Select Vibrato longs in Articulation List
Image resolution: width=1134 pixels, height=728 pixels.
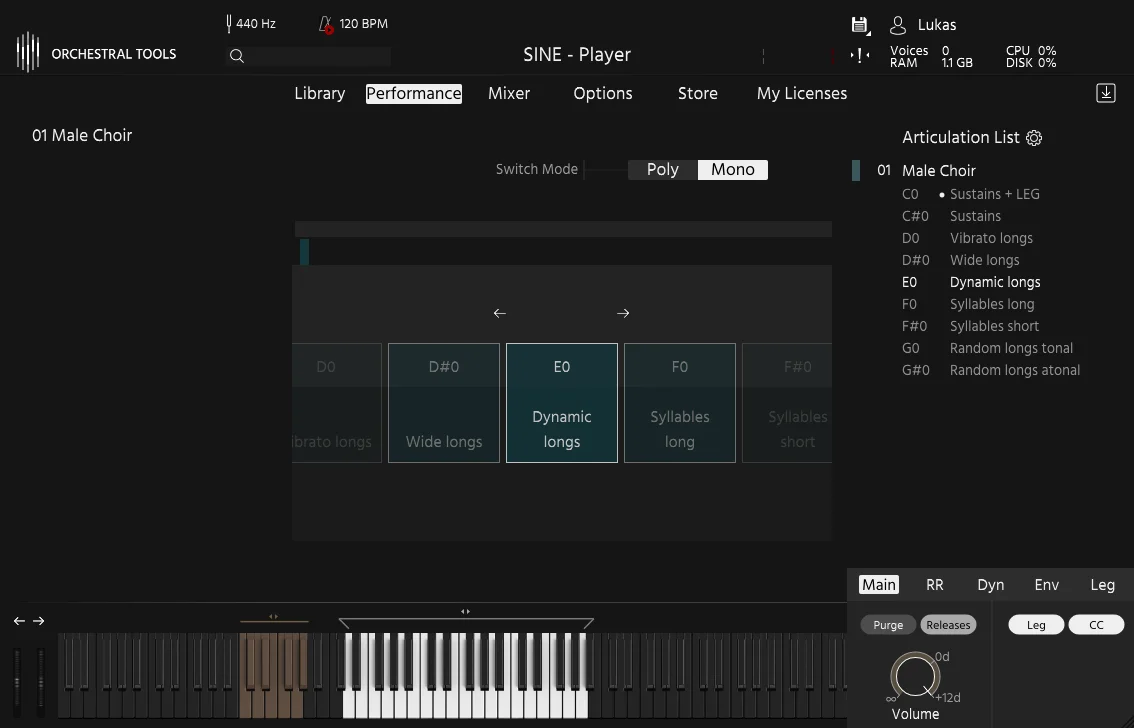[x=991, y=239]
